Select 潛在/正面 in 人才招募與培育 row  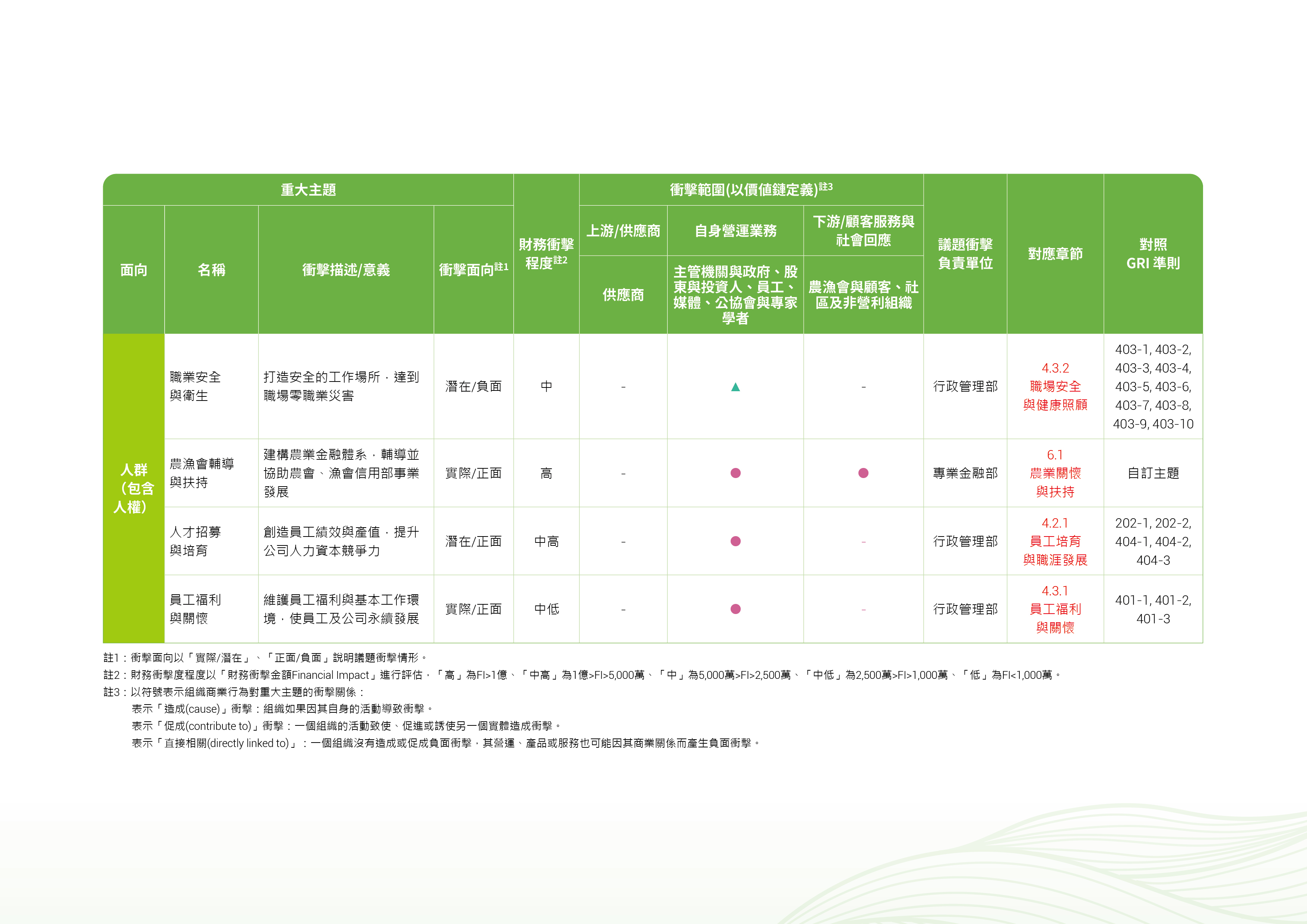473,541
